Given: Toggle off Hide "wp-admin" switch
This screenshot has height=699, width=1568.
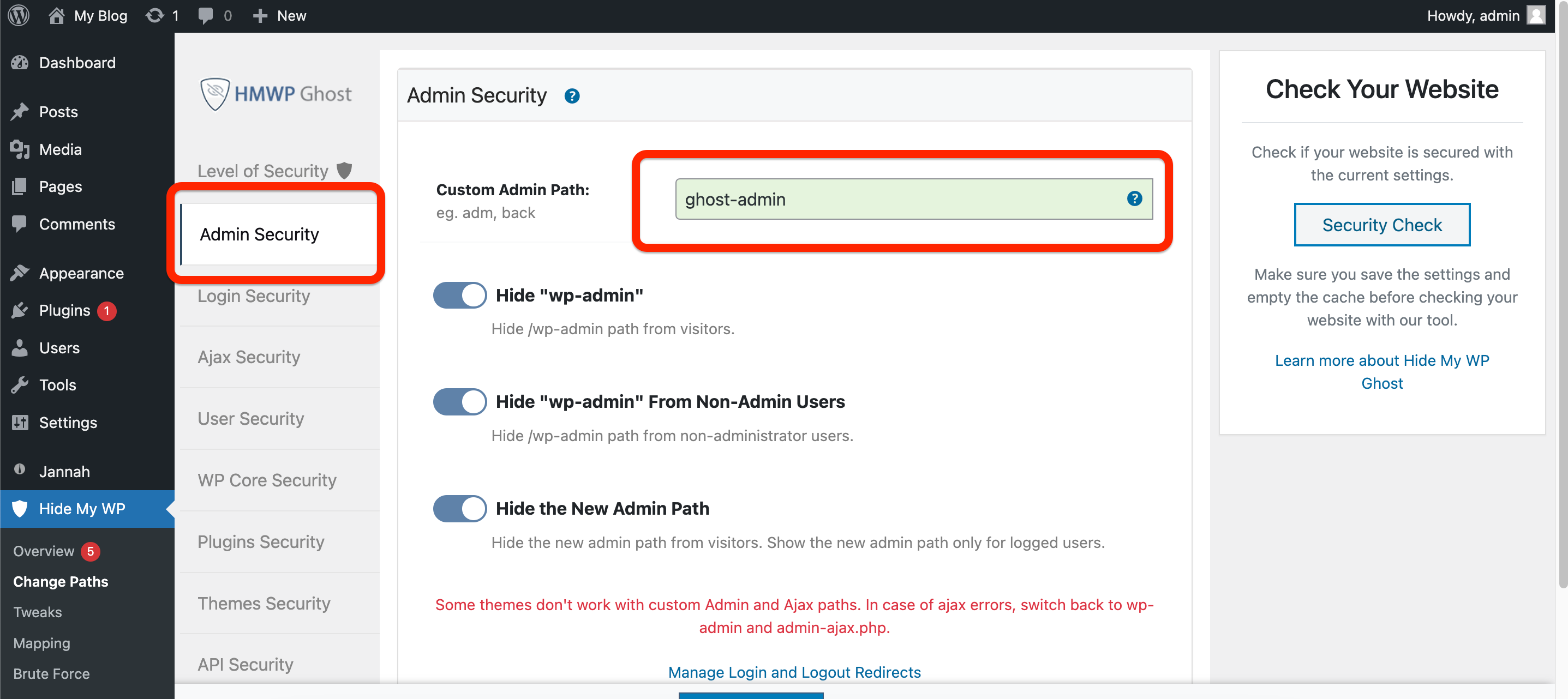Looking at the screenshot, I should (459, 296).
